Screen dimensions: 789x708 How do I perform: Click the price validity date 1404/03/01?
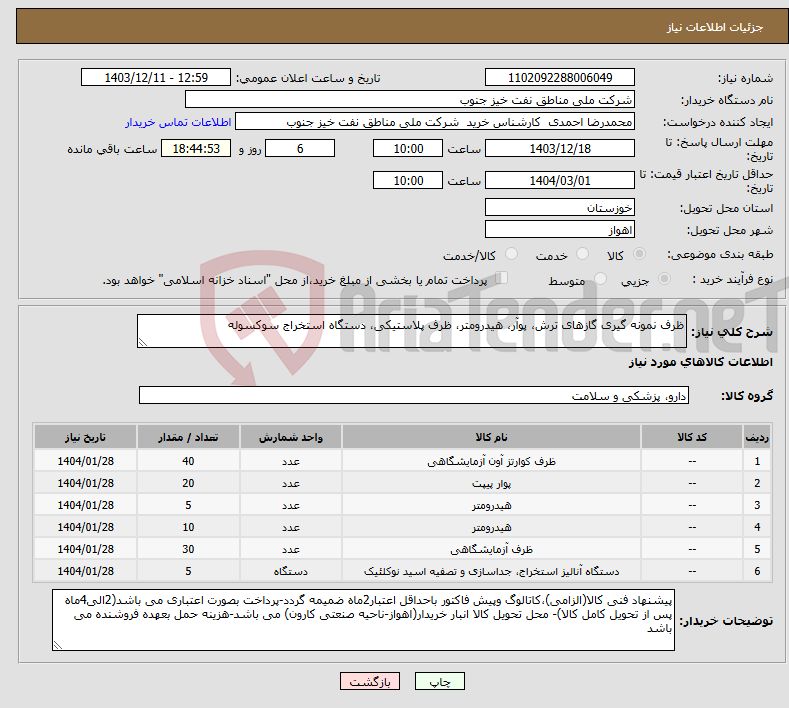[560, 180]
